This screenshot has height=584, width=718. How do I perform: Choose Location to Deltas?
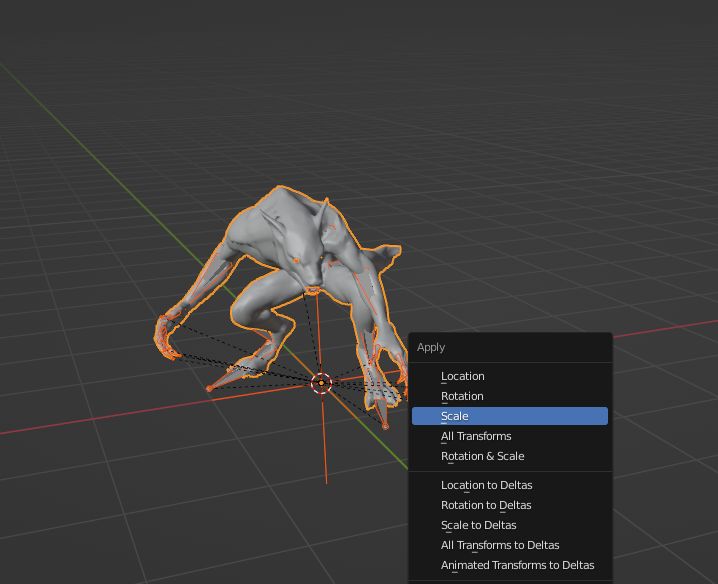[510, 485]
